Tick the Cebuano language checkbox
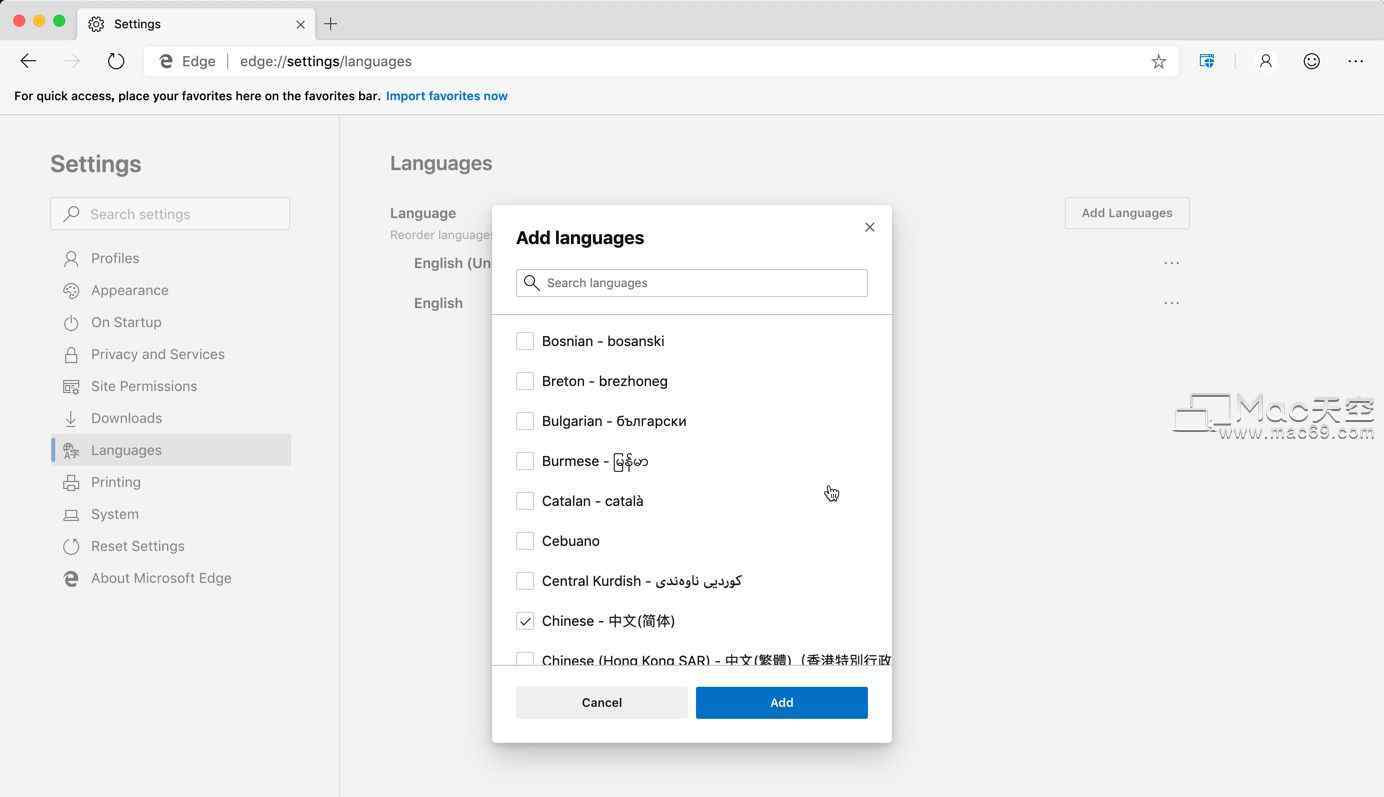The image size is (1384, 797). pyautogui.click(x=525, y=541)
